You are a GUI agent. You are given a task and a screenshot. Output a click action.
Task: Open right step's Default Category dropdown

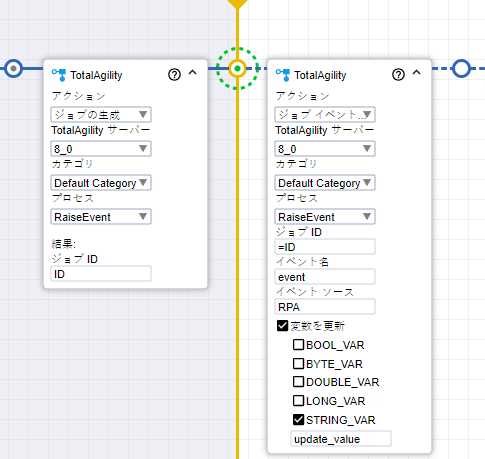[x=325, y=183]
